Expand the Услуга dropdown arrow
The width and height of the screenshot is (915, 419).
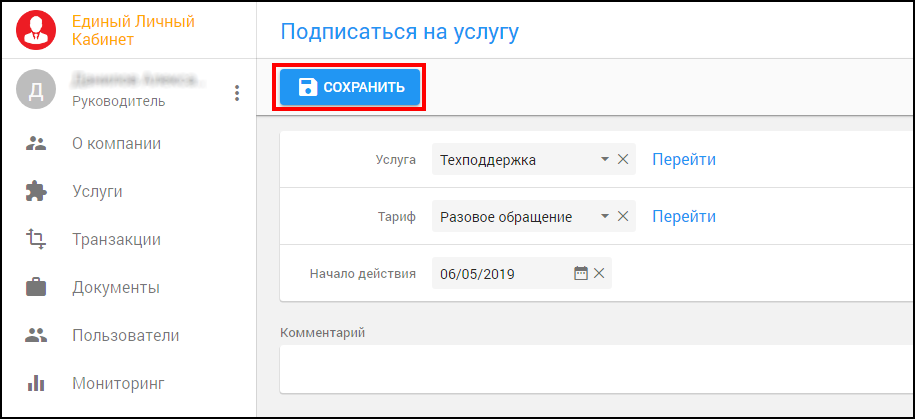[604, 159]
